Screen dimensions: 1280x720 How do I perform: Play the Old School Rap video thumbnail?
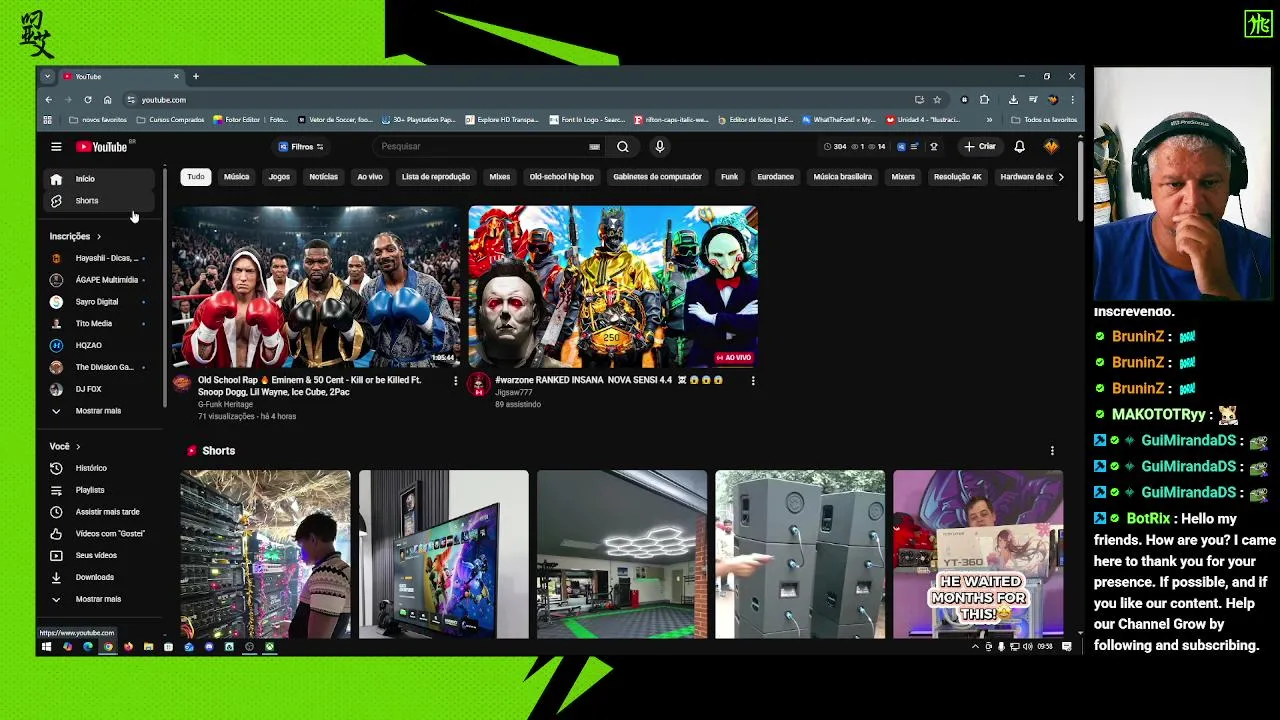(316, 287)
